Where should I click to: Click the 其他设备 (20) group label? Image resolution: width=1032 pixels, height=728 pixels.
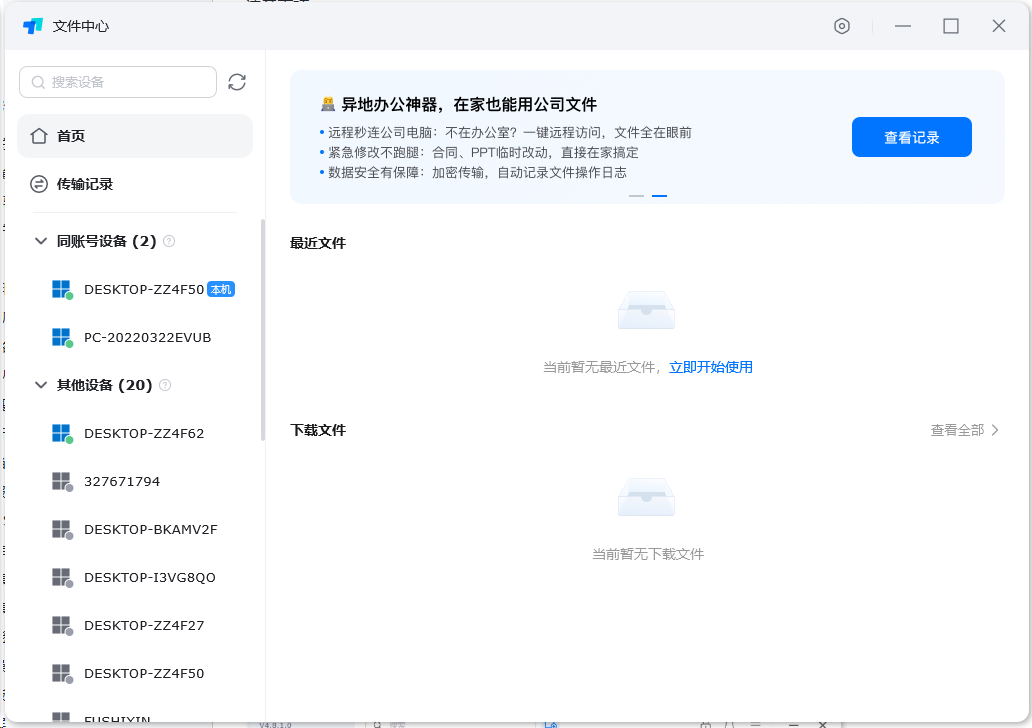click(x=104, y=385)
